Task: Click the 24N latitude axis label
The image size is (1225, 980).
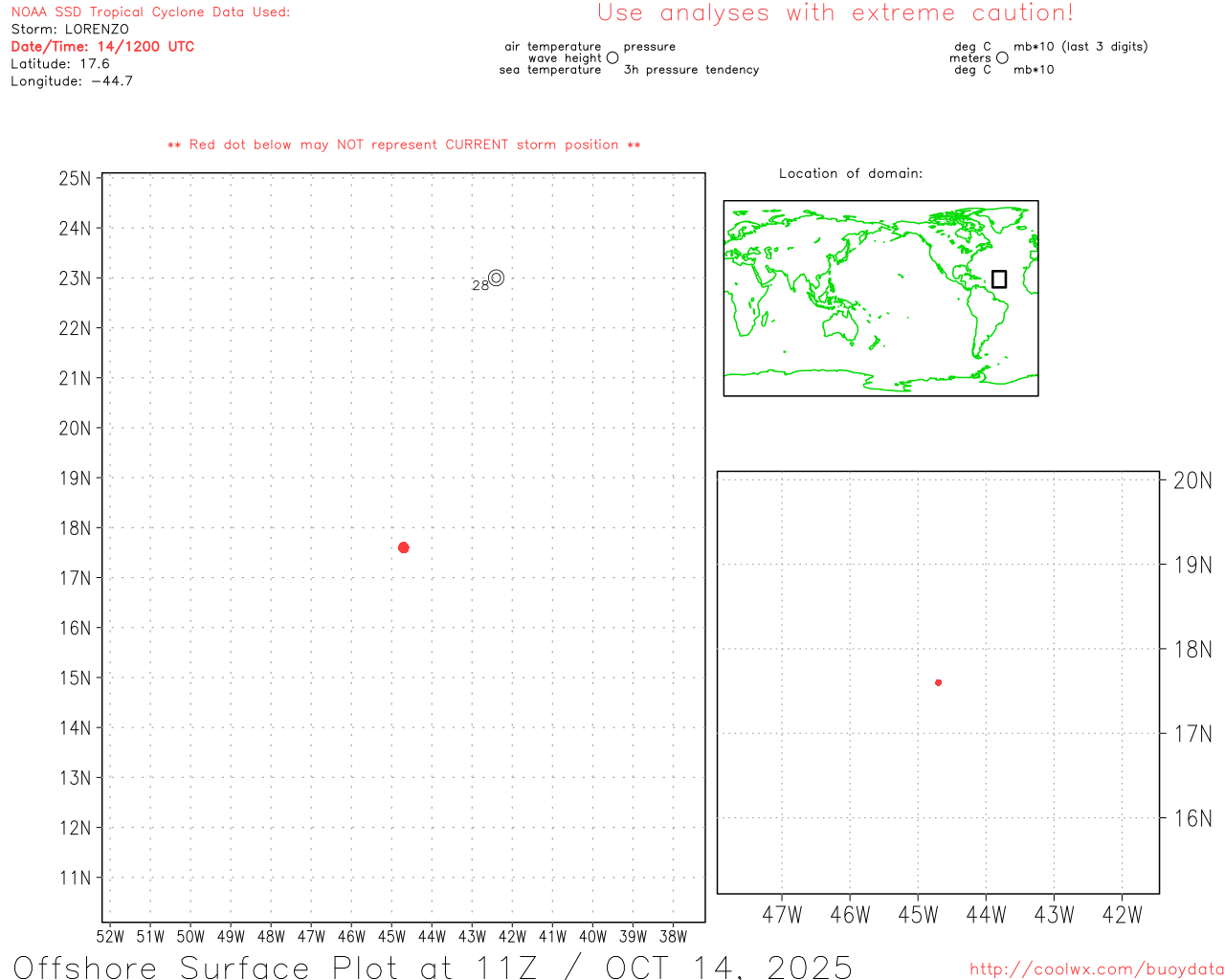Action: [x=76, y=229]
